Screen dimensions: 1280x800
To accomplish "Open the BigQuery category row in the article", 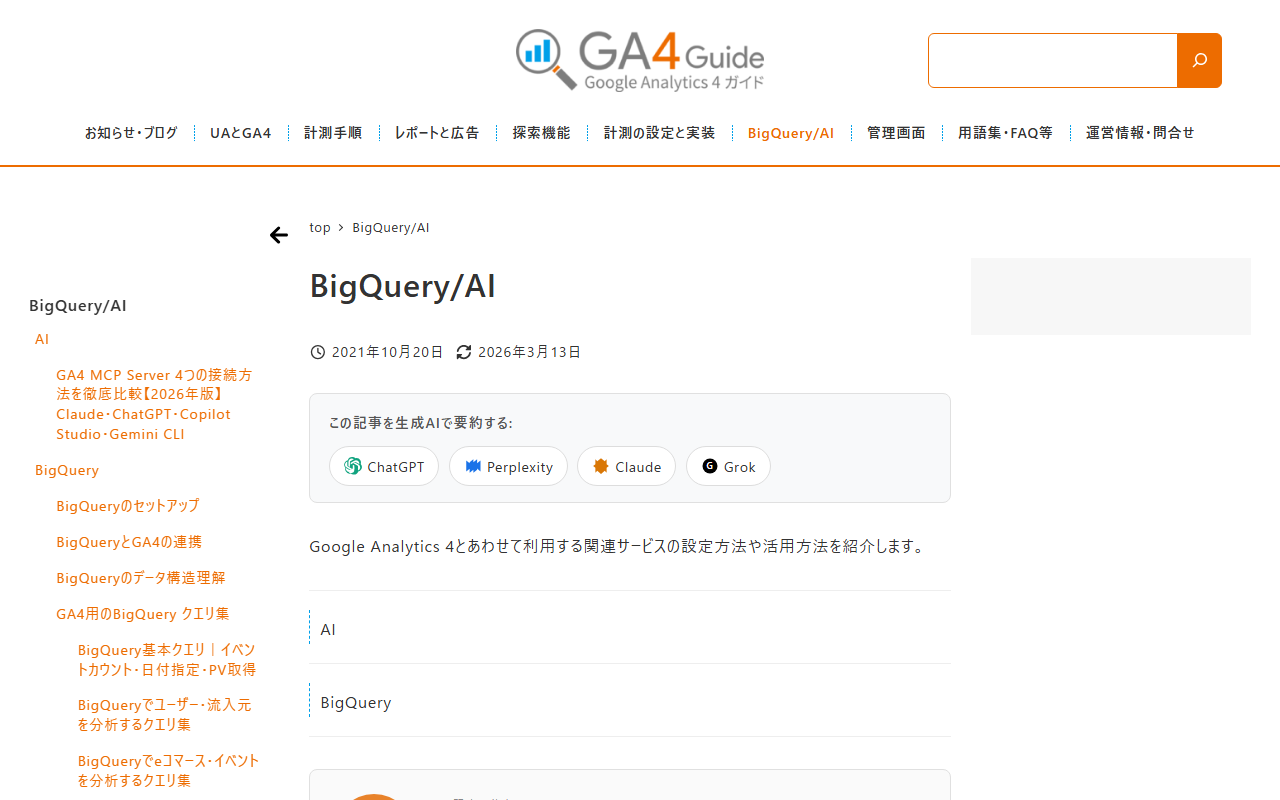I will pyautogui.click(x=630, y=702).
